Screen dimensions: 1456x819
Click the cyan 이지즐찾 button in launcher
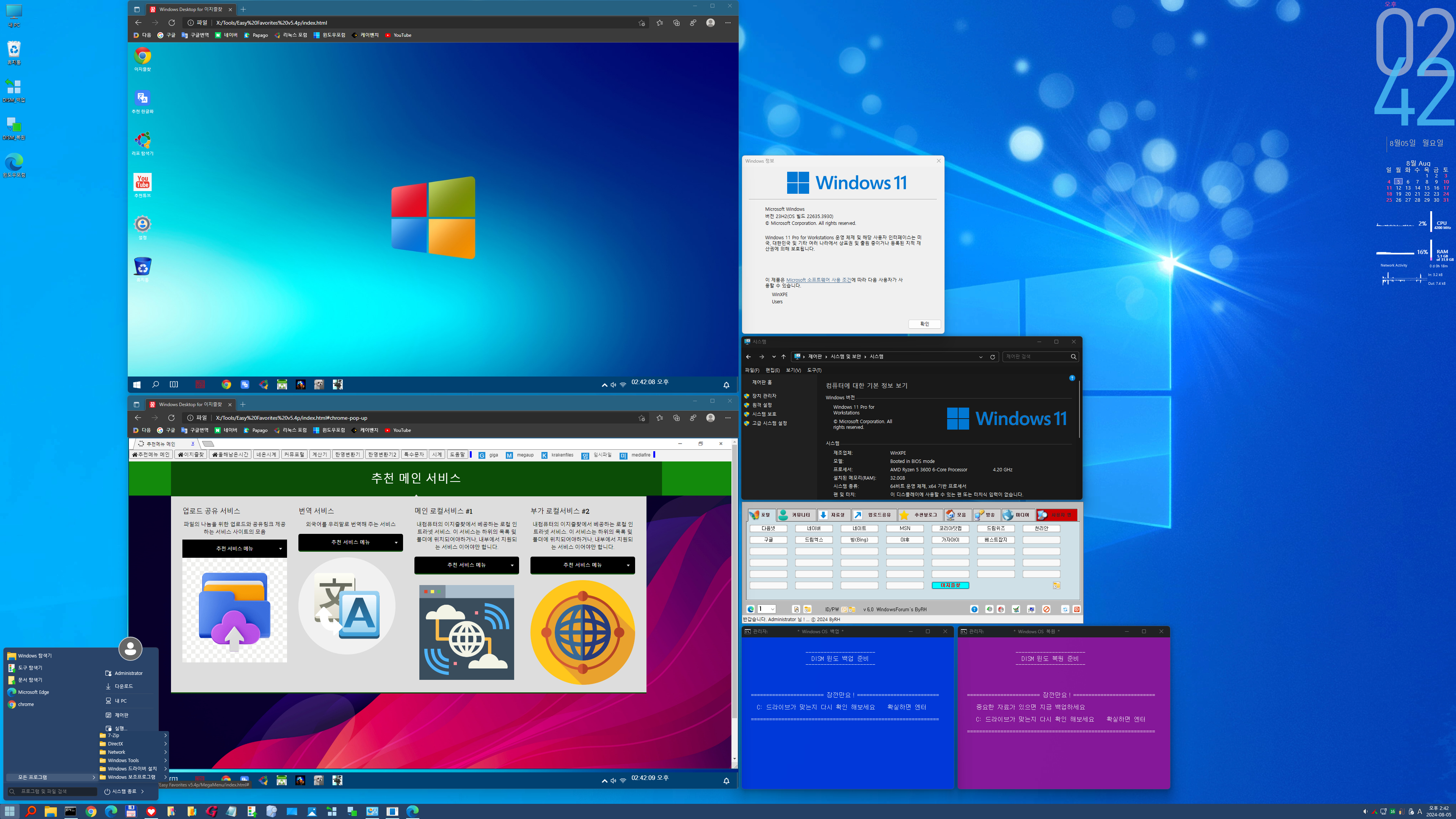click(950, 585)
